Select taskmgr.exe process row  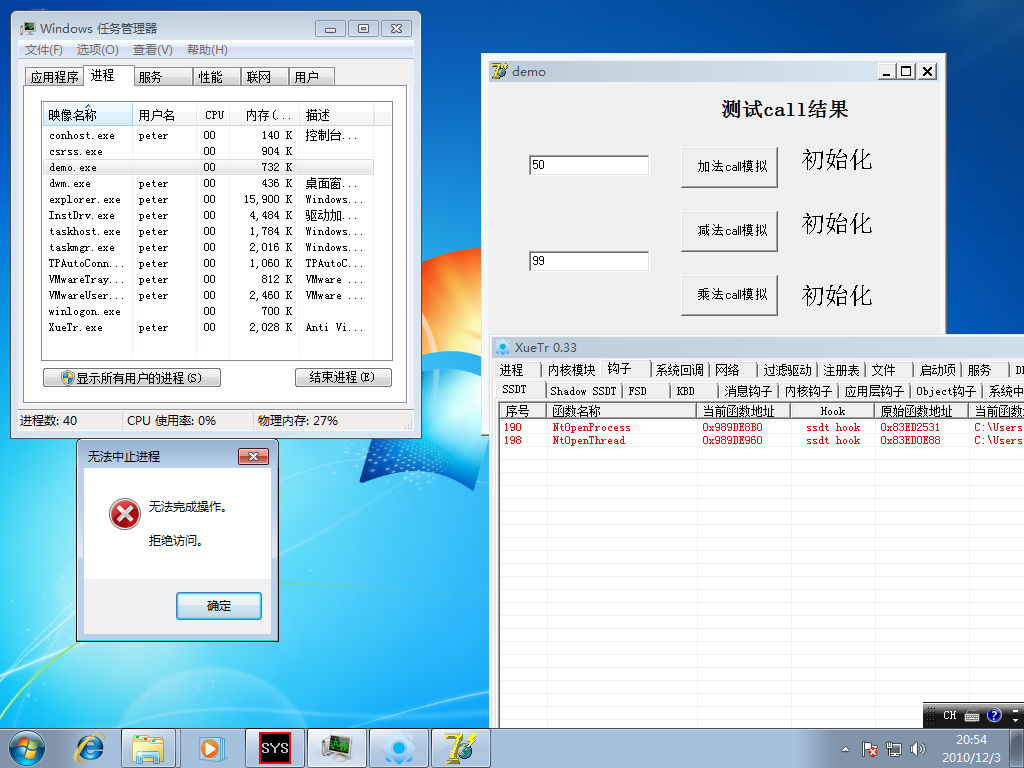coord(208,248)
